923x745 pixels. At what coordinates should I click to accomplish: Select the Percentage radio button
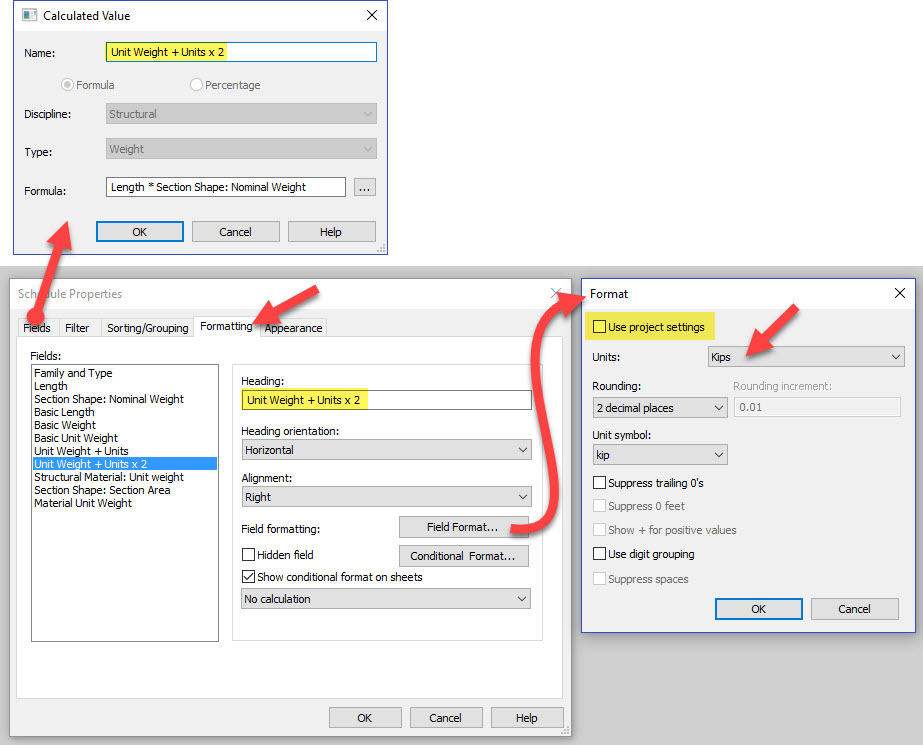[x=196, y=85]
